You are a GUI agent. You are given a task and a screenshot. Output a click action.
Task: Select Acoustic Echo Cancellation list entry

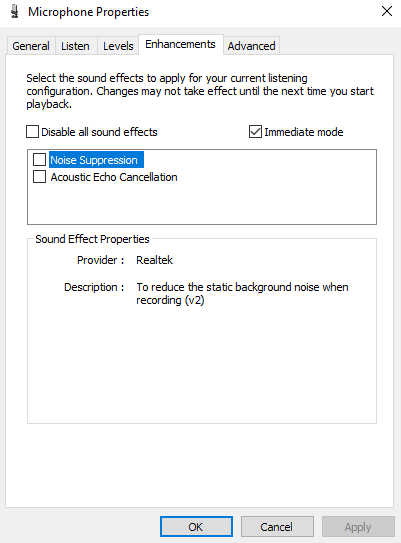point(114,177)
